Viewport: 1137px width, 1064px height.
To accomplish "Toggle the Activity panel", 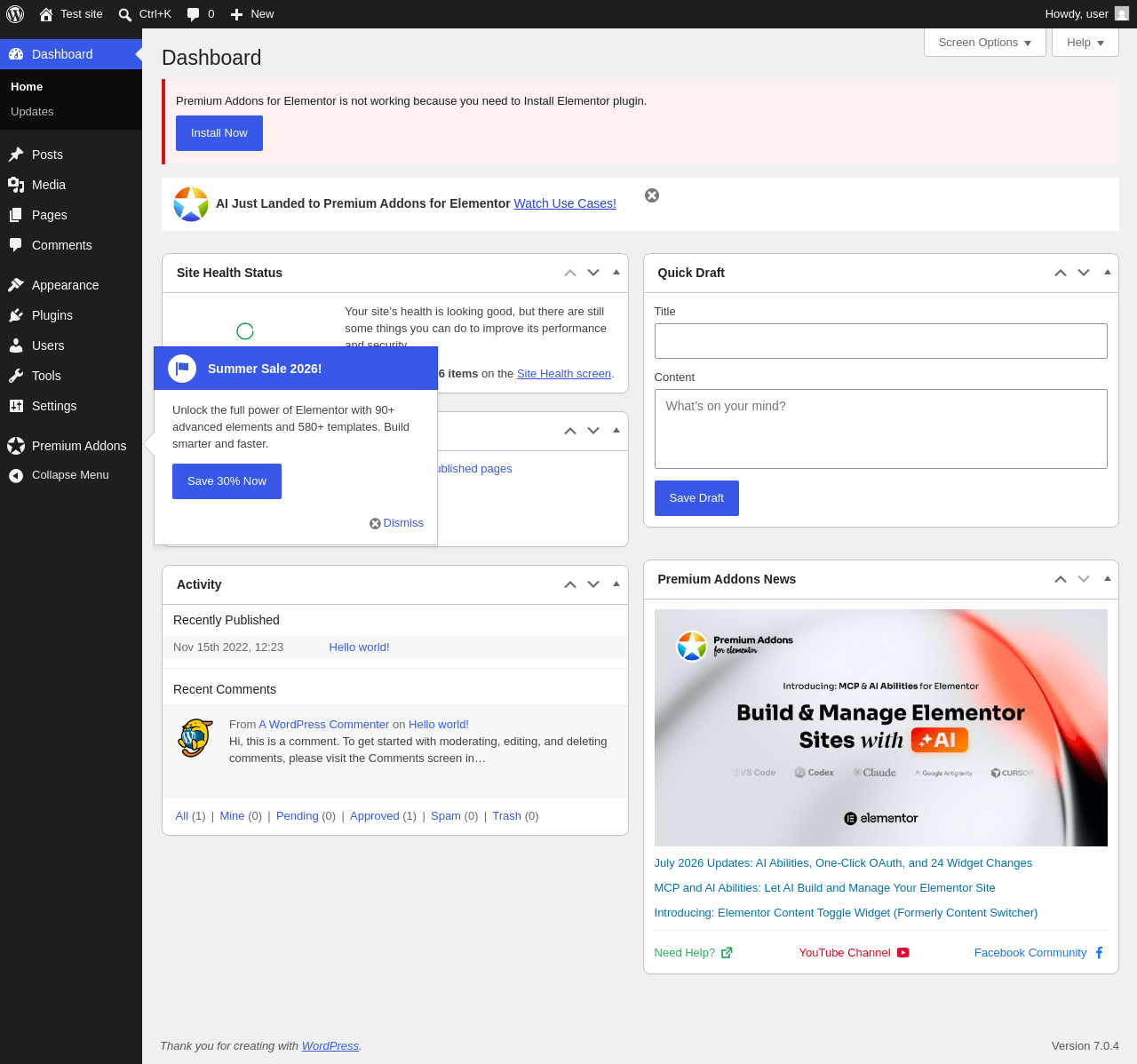I will [616, 584].
